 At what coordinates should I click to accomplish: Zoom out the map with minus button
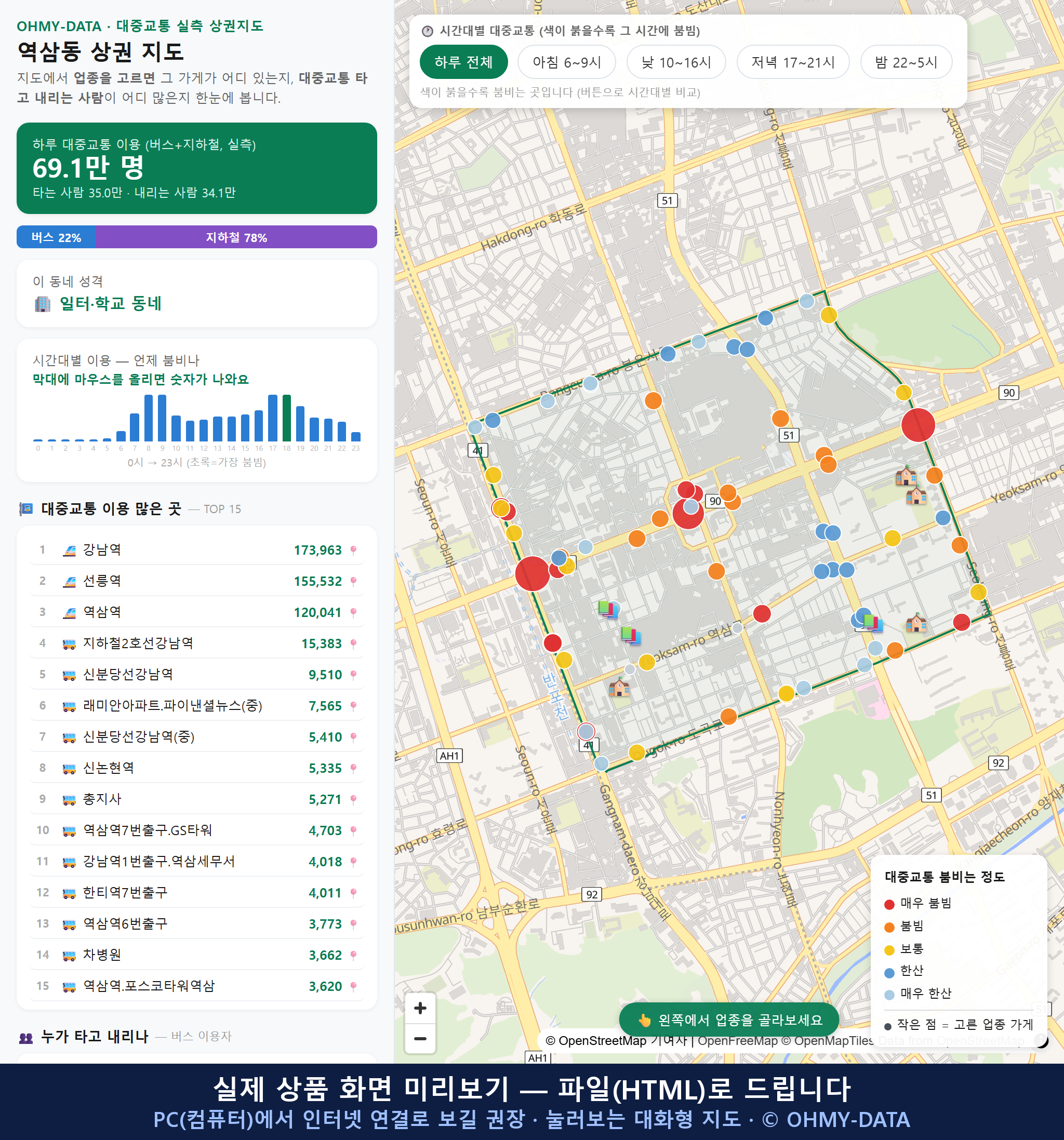pos(420,1039)
